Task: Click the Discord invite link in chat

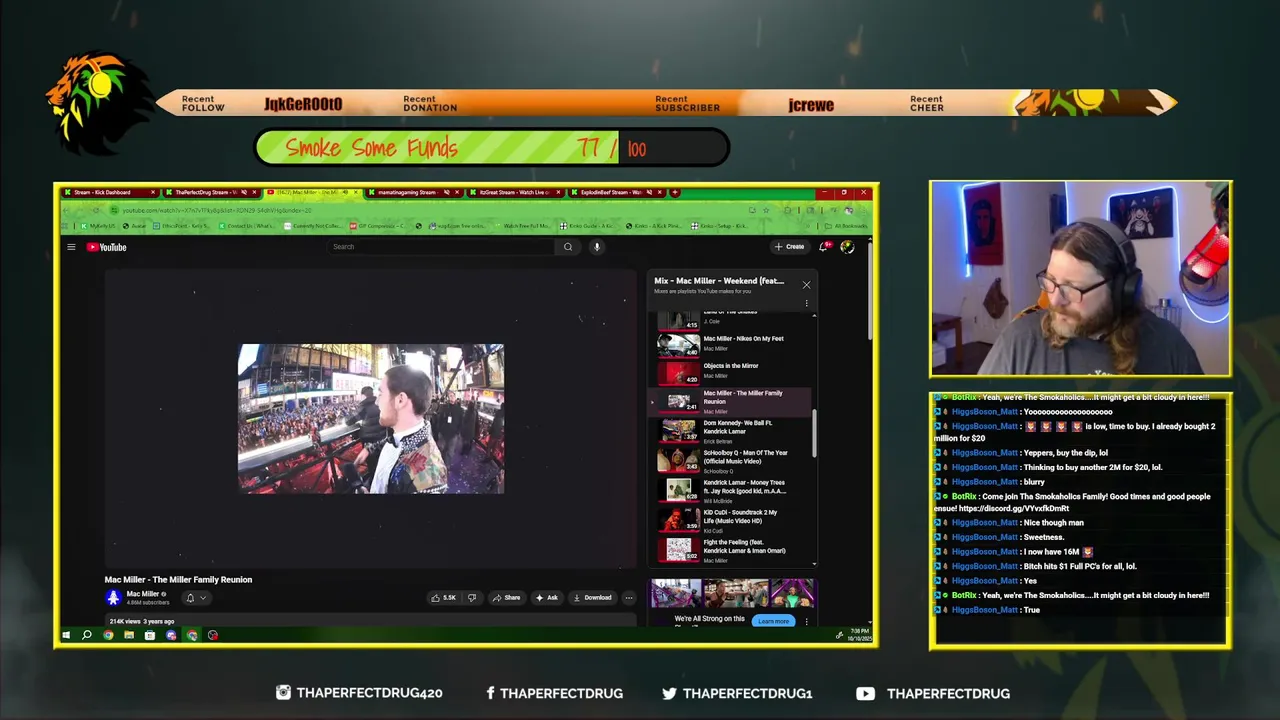Action: tap(1014, 509)
